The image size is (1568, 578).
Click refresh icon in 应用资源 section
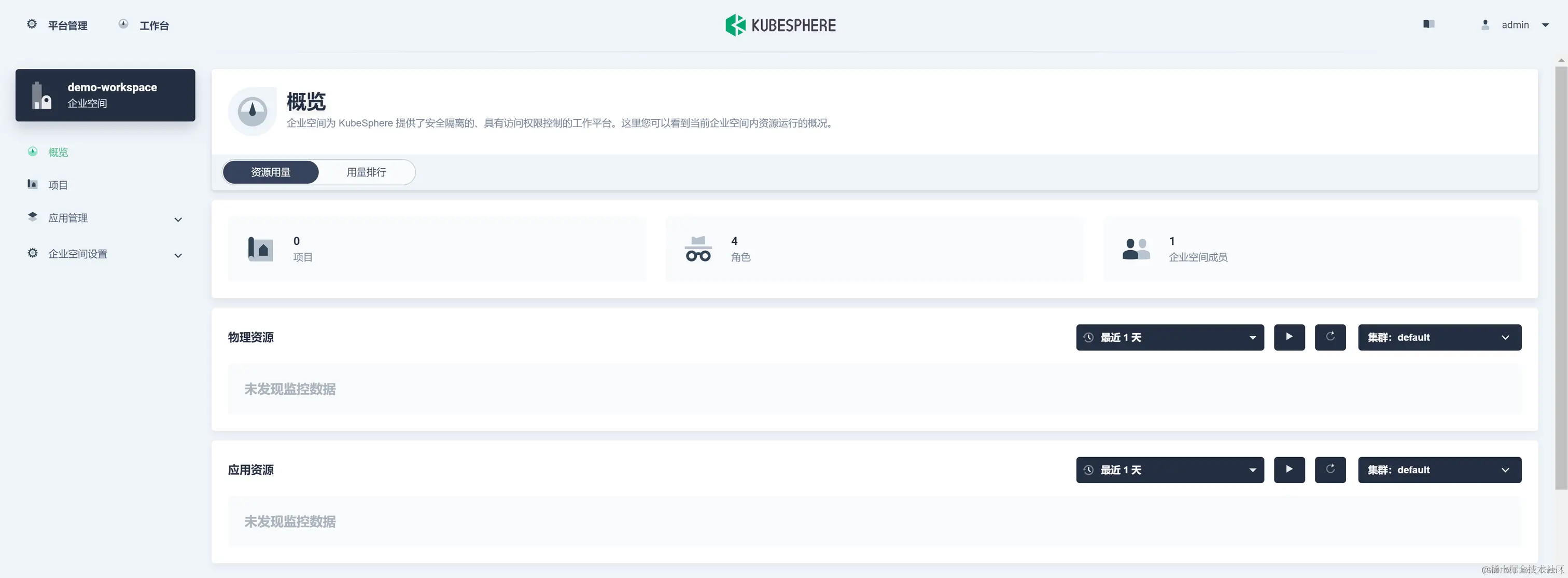click(x=1330, y=470)
